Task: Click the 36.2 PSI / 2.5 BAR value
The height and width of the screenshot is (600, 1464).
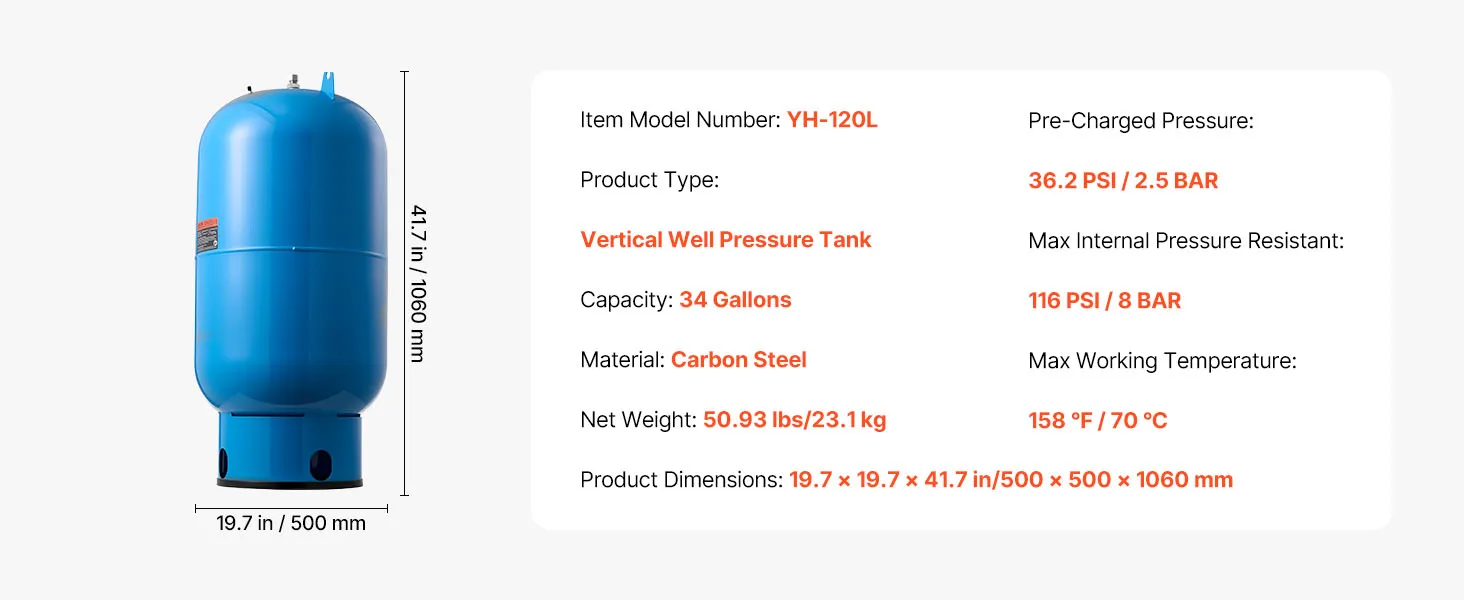Action: coord(1123,181)
